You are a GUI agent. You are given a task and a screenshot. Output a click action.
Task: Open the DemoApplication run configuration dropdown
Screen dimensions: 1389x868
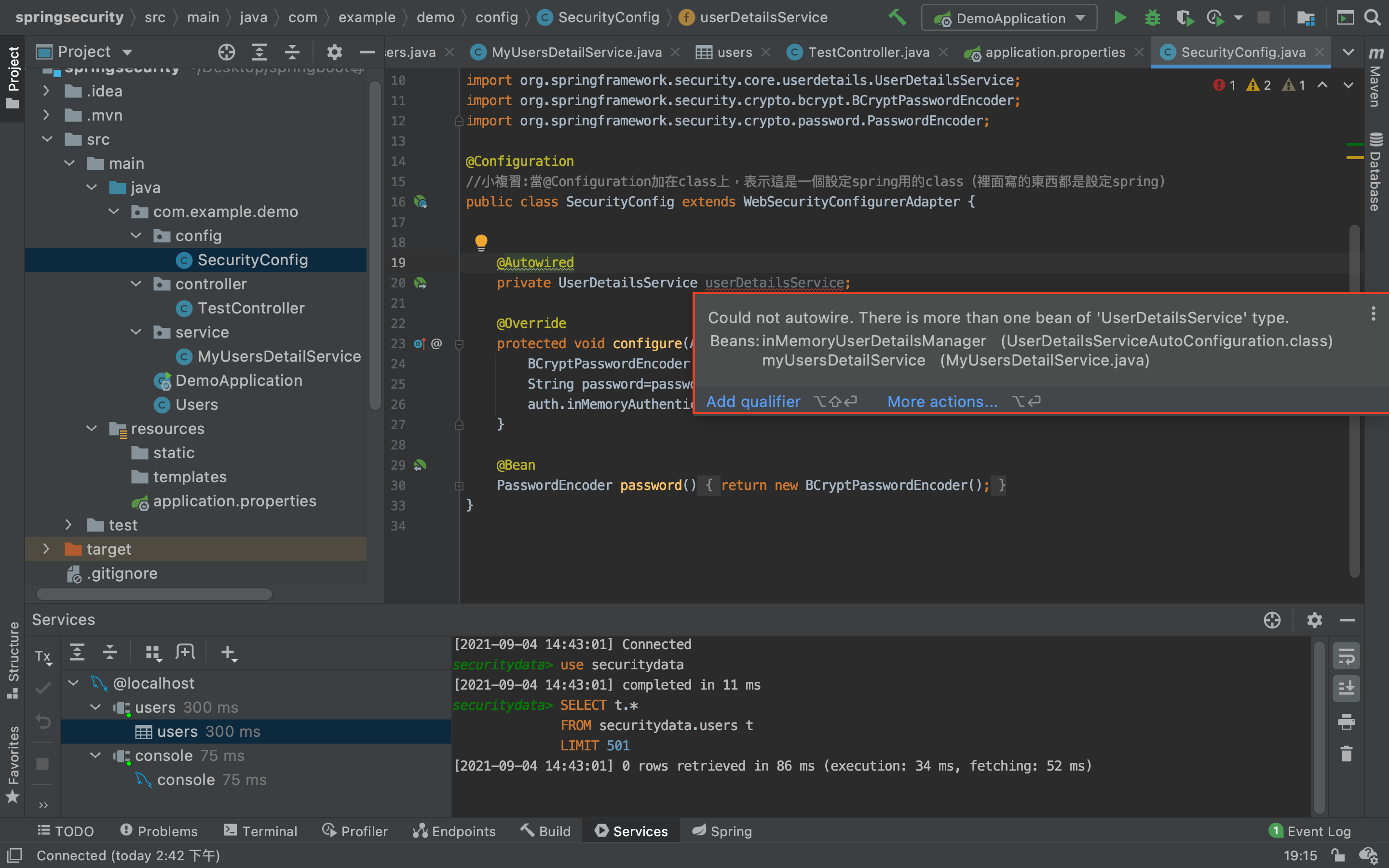pos(1009,18)
